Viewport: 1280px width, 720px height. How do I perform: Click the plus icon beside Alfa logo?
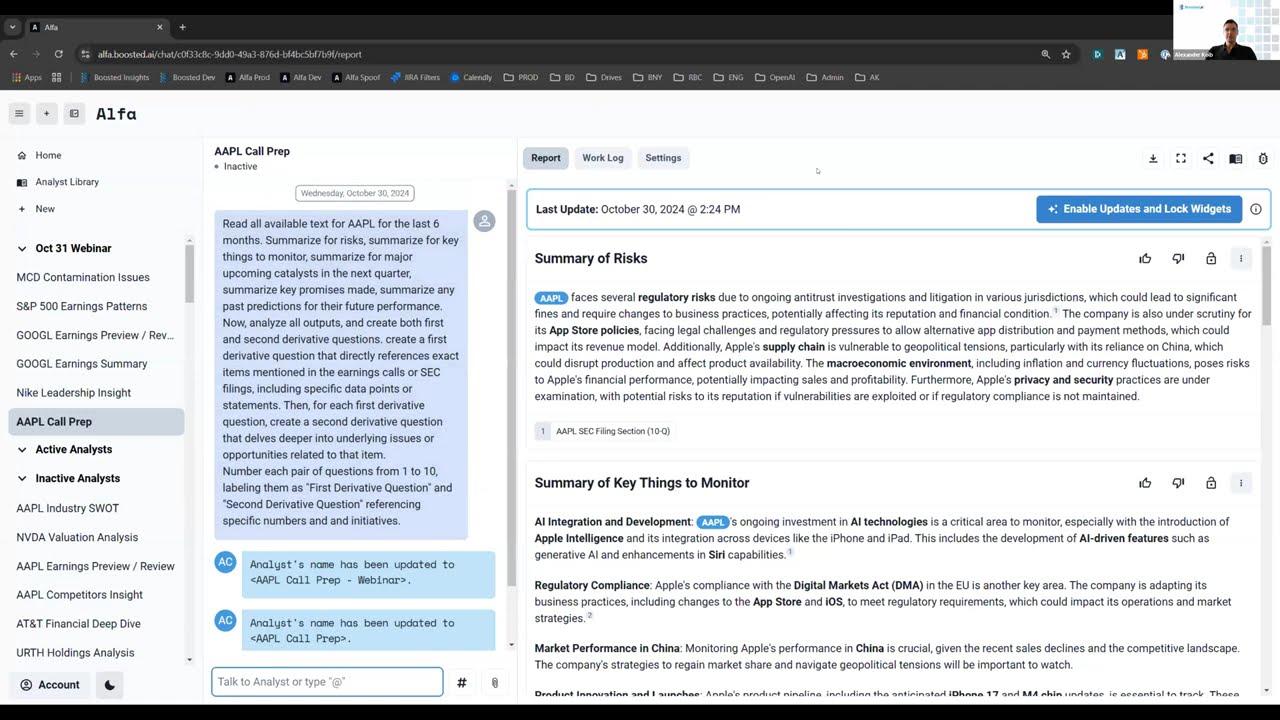(x=46, y=114)
